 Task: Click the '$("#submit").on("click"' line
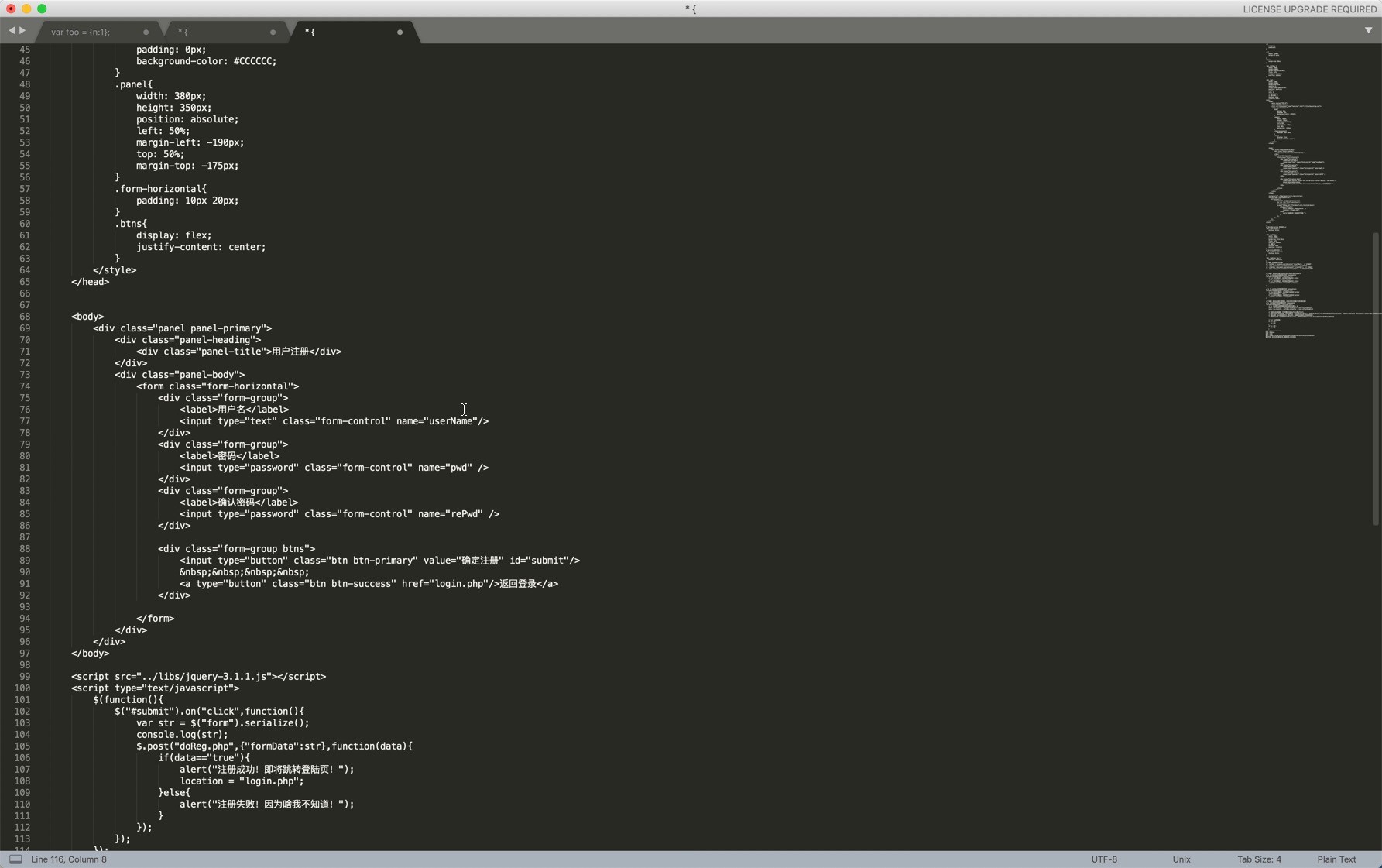click(x=209, y=712)
